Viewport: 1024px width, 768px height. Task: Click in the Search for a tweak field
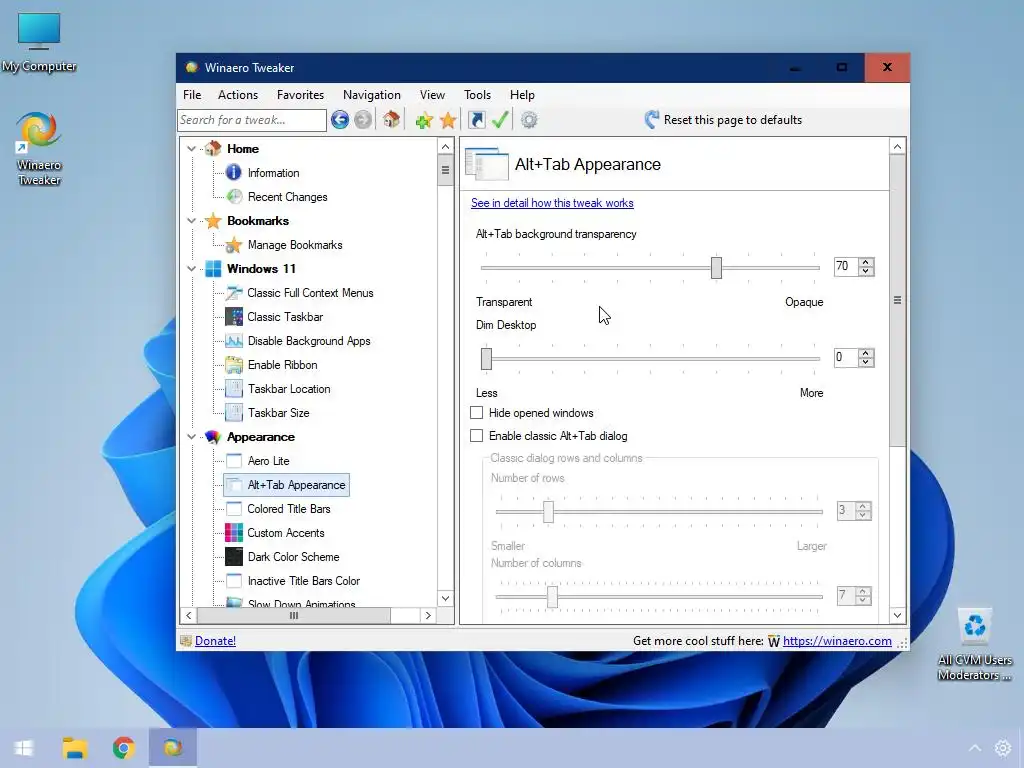pos(251,120)
